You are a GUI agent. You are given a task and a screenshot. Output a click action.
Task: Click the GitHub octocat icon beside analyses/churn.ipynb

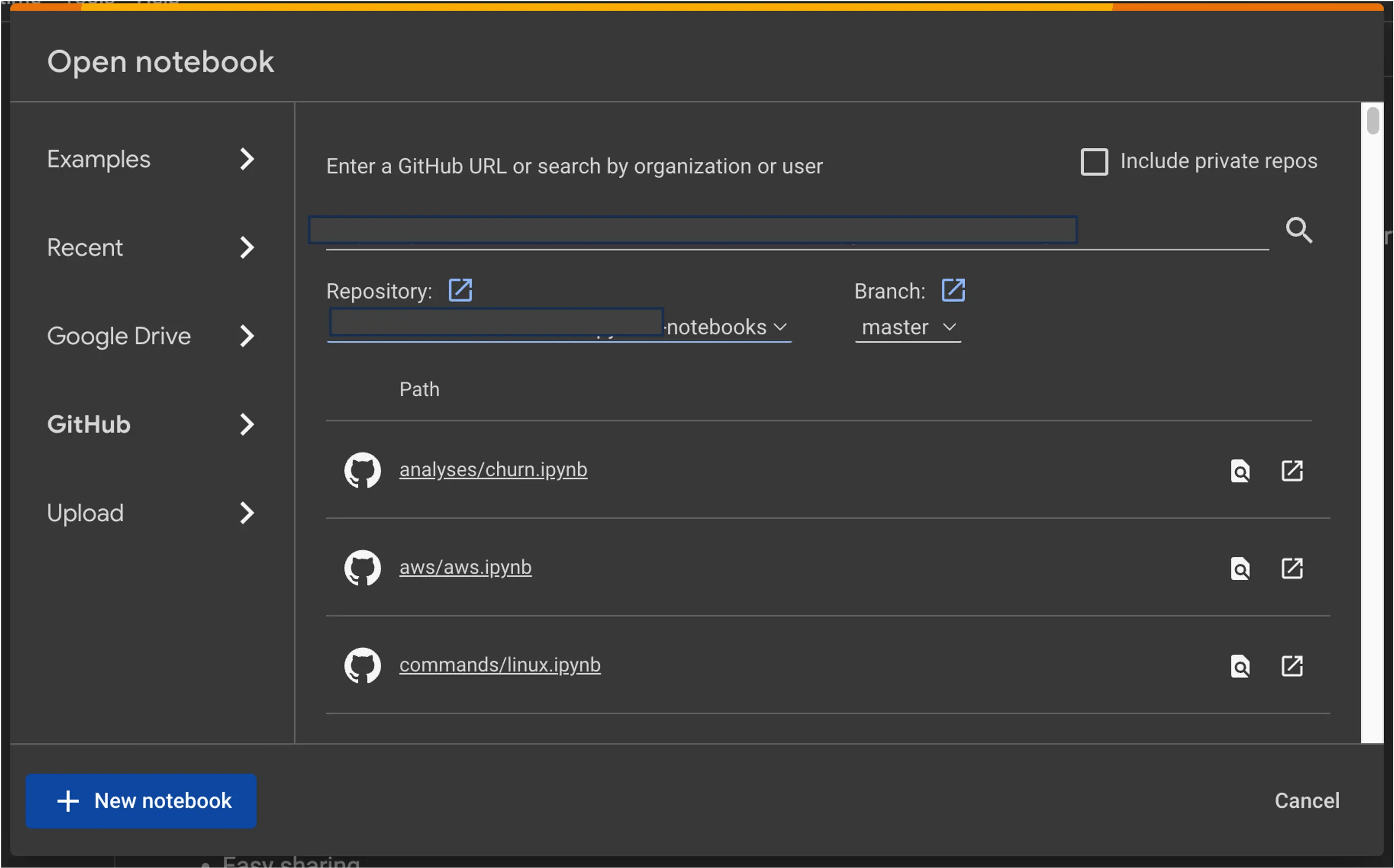(x=362, y=470)
